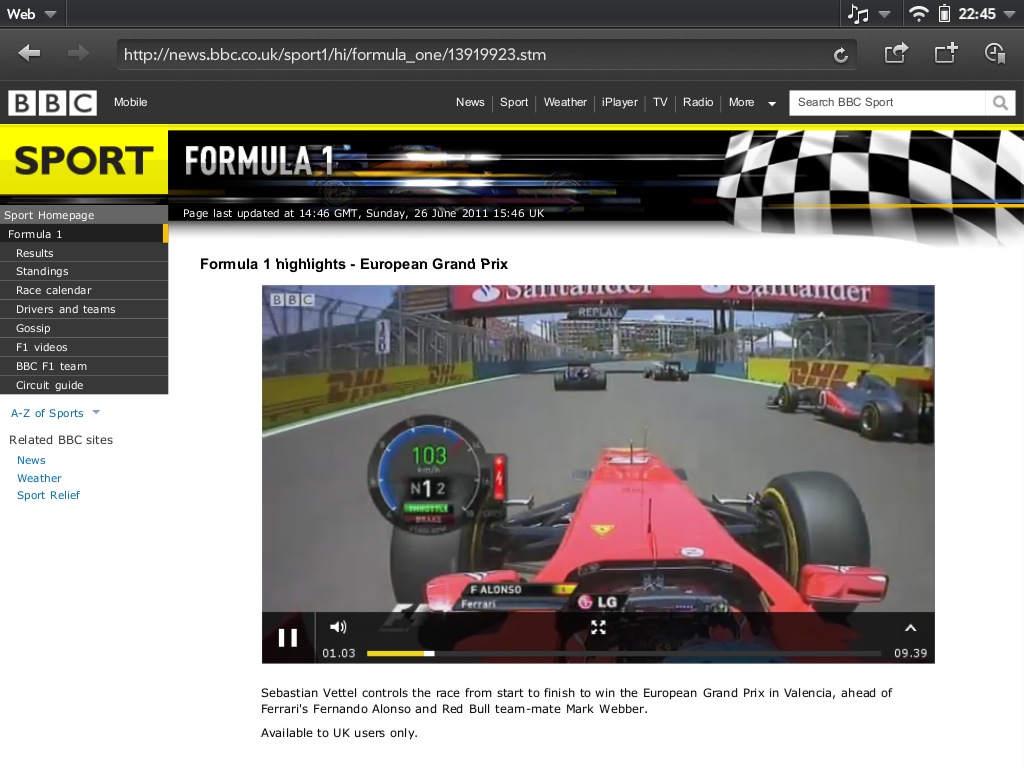The image size is (1024, 768).
Task: Click the "Formula 1 highlights - European Grand Prix" heading
Action: point(354,264)
